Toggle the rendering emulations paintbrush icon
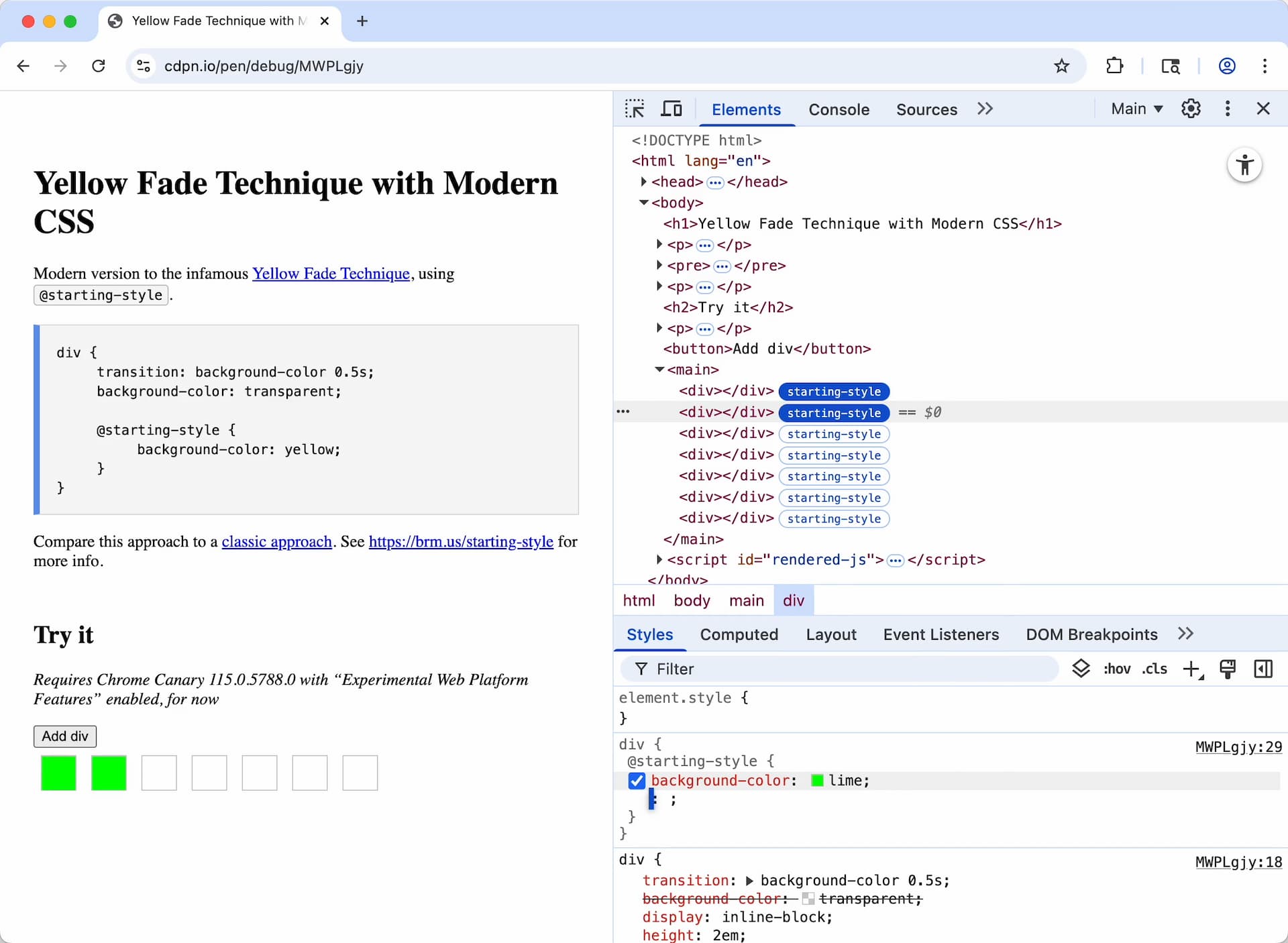 click(1228, 669)
